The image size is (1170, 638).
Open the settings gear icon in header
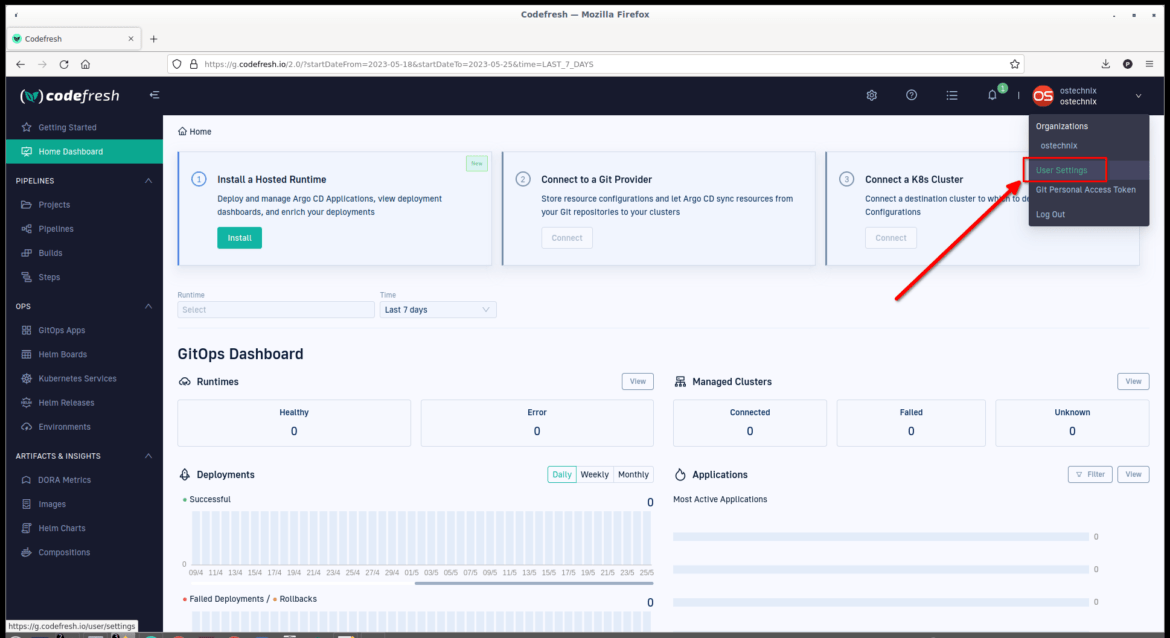tap(872, 96)
